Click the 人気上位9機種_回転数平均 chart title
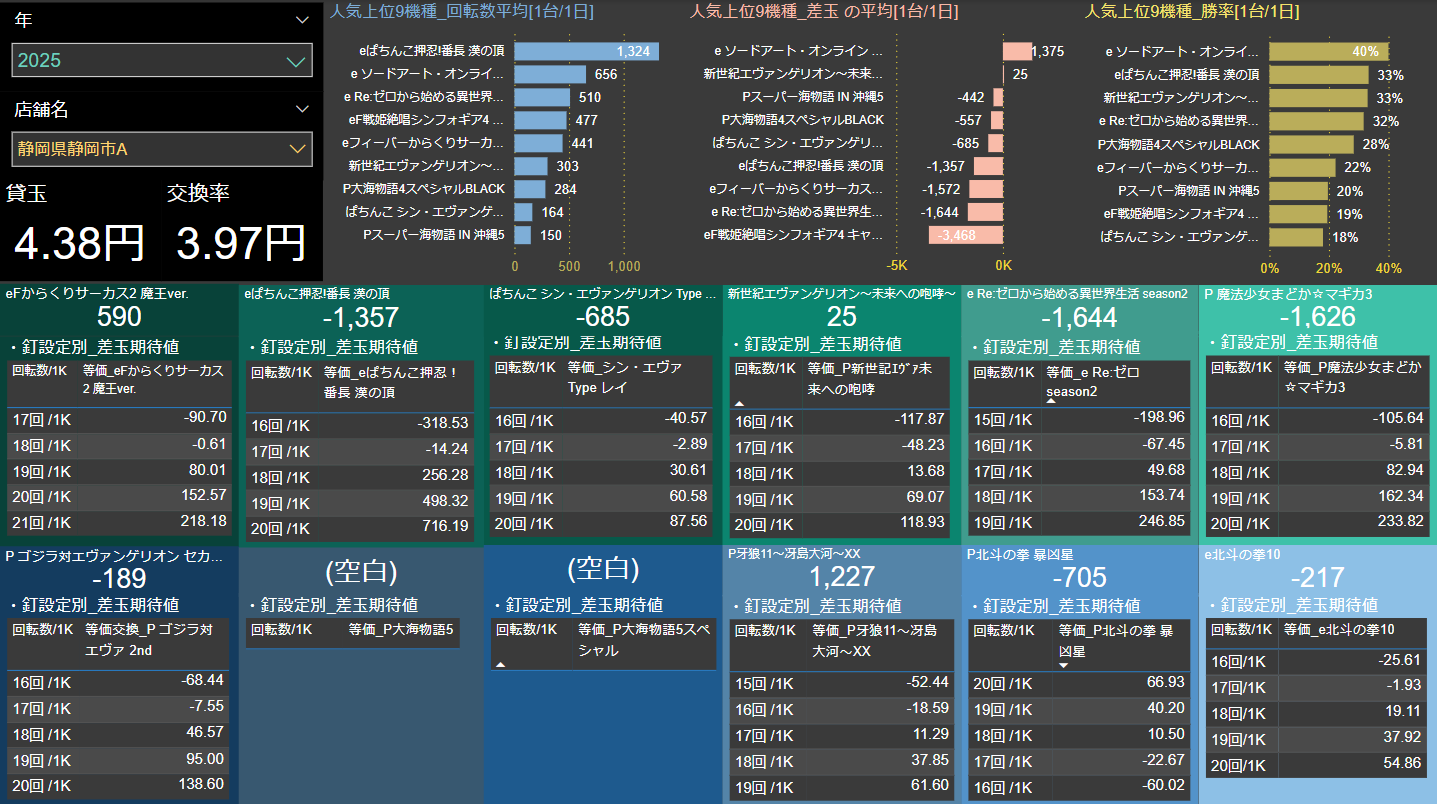 pos(462,12)
